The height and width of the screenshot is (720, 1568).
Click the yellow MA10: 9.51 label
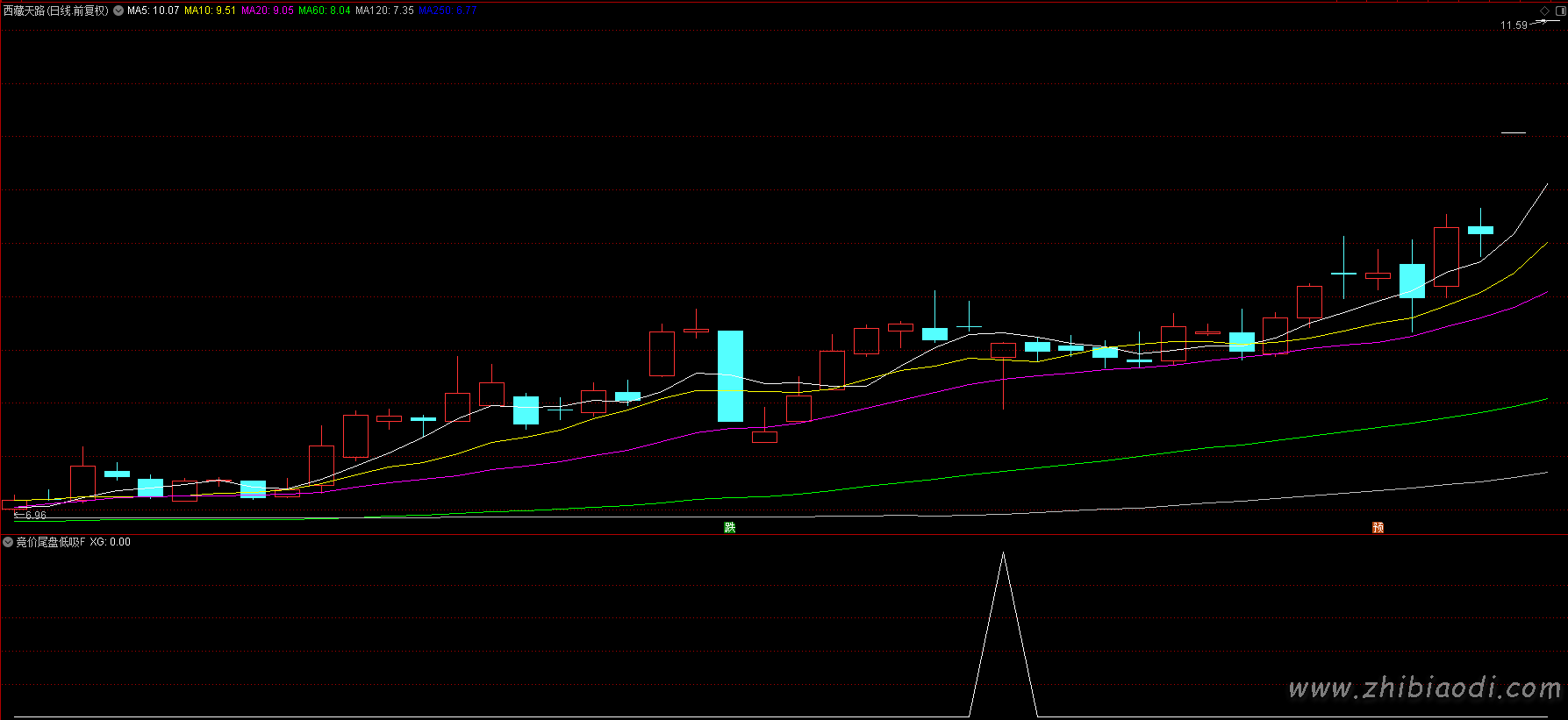point(210,11)
